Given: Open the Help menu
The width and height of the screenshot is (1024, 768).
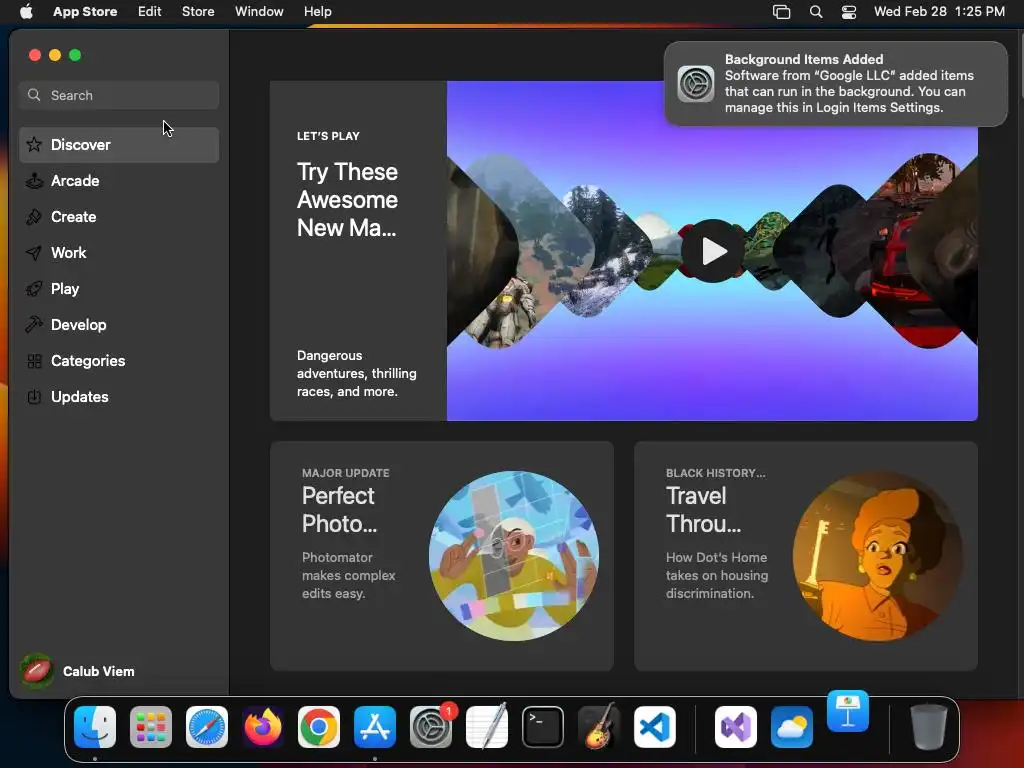Looking at the screenshot, I should point(317,12).
